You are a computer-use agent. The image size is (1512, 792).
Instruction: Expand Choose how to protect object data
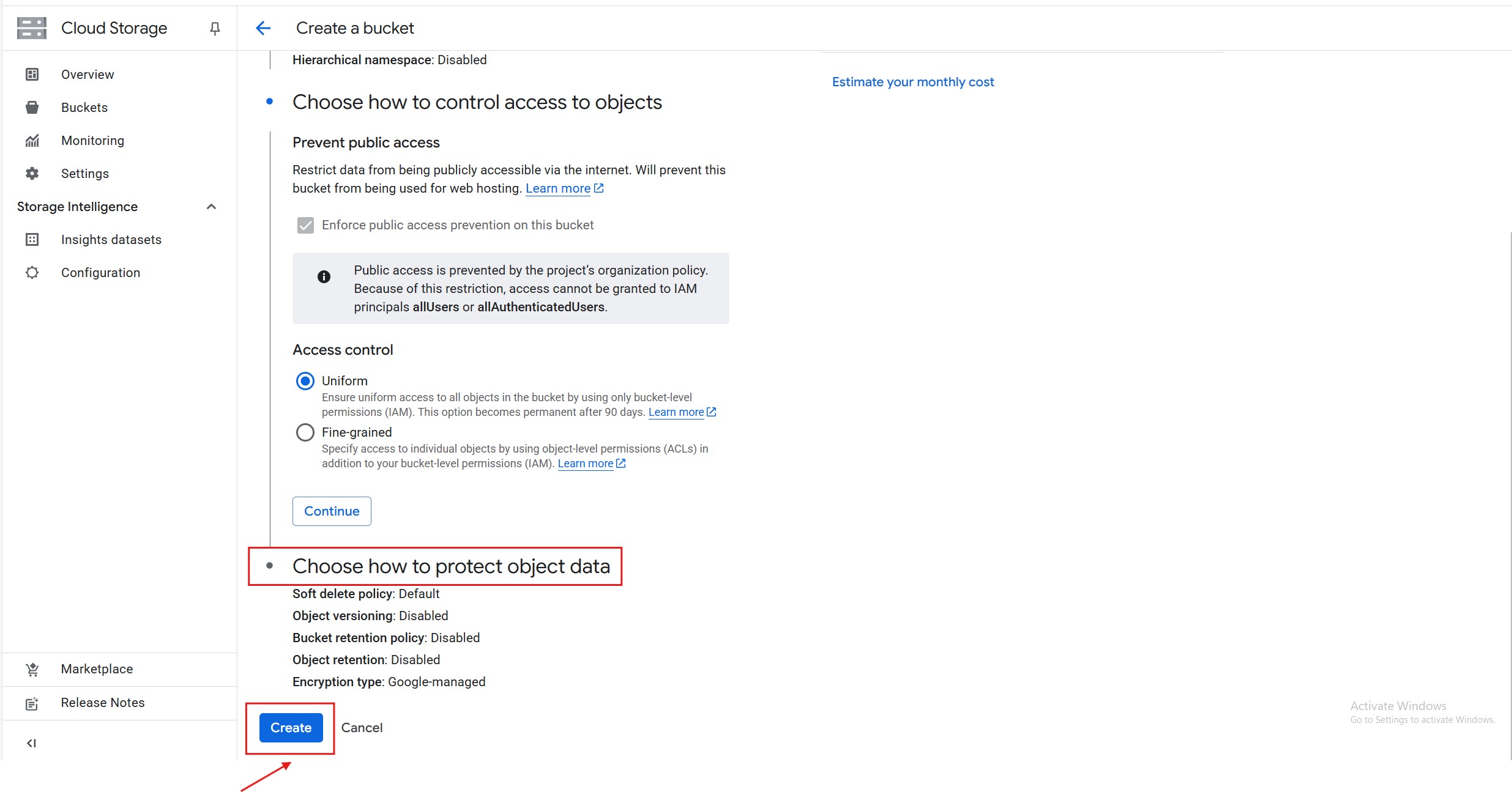451,566
